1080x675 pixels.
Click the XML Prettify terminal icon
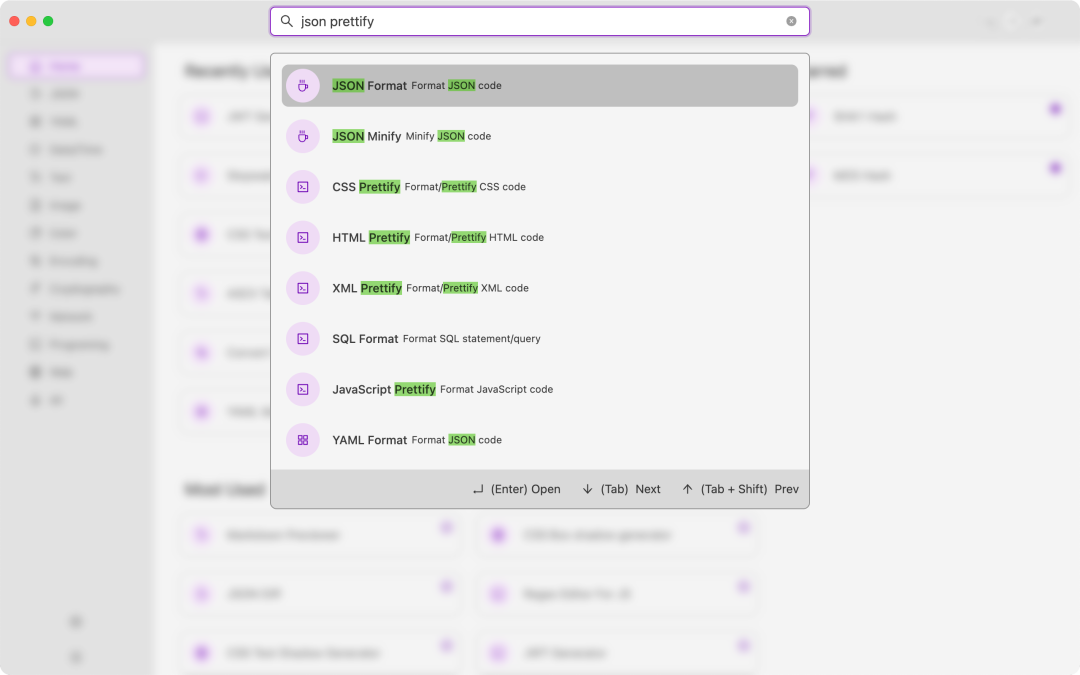point(302,288)
